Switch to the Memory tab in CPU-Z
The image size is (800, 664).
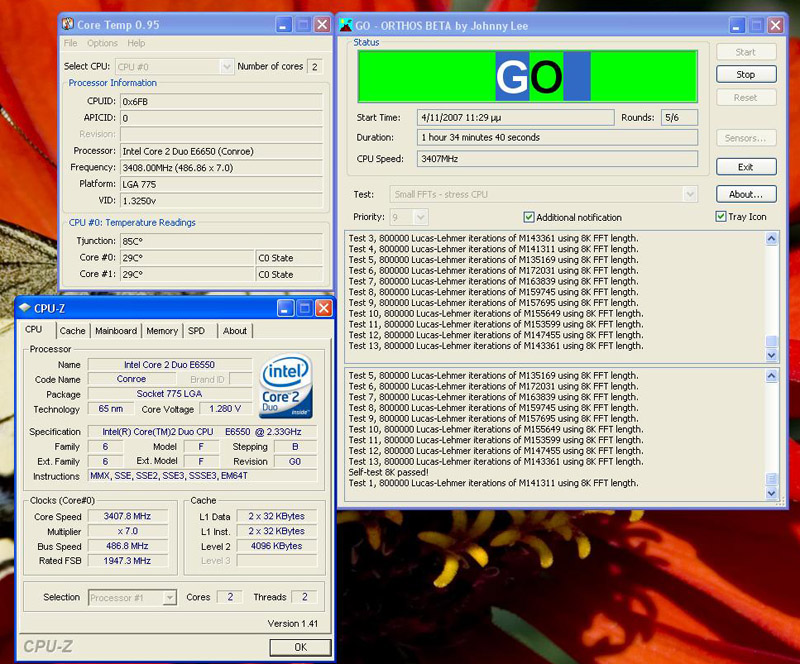[162, 331]
